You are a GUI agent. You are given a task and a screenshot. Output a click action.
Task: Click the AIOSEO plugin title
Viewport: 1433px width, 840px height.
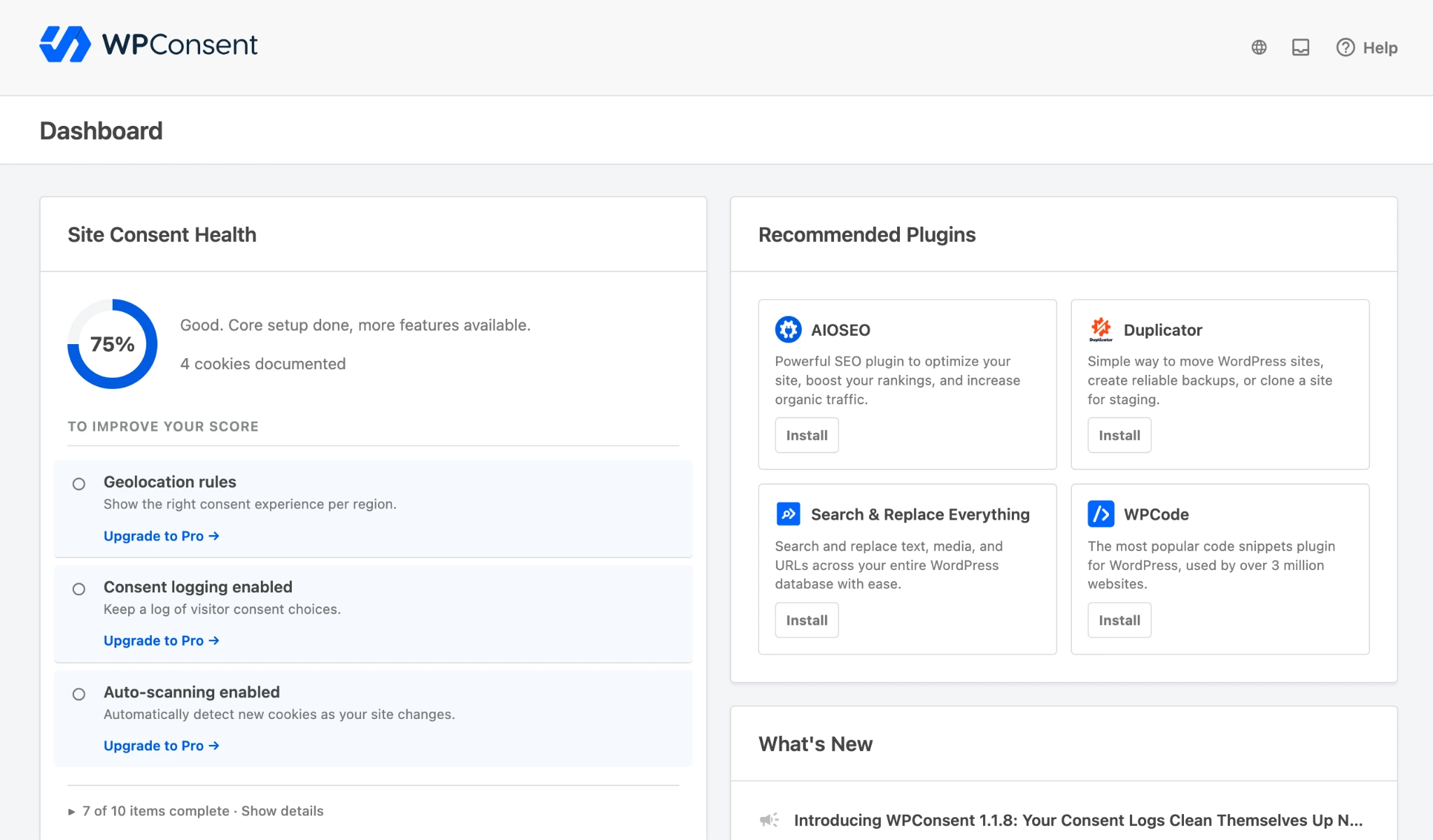pyautogui.click(x=840, y=330)
